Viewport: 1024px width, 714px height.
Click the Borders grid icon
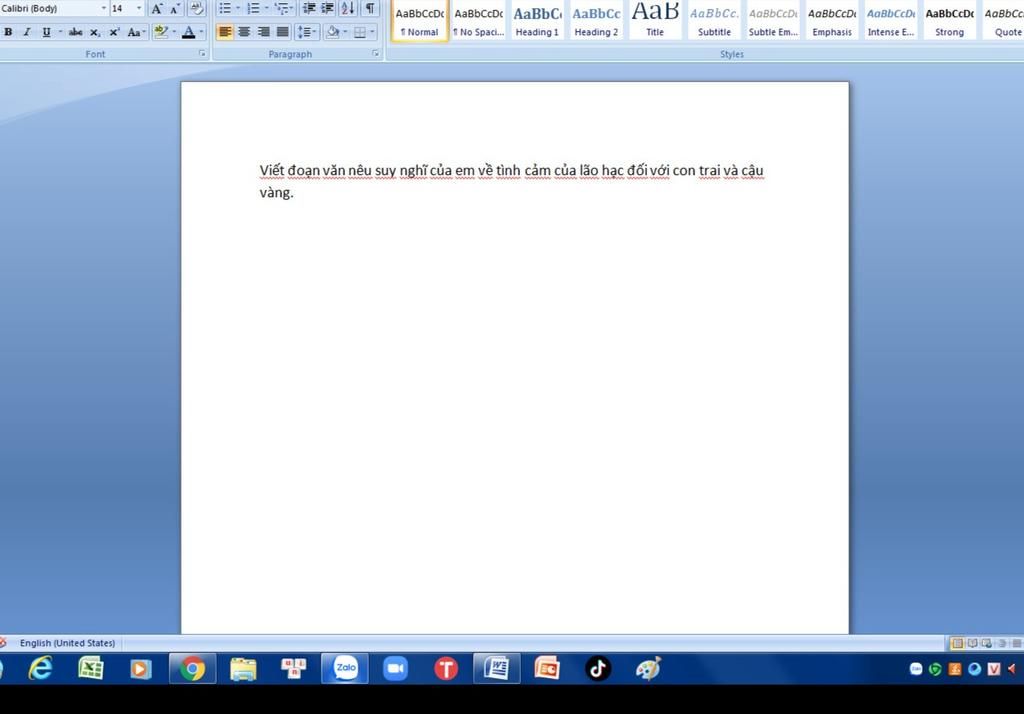pos(359,31)
